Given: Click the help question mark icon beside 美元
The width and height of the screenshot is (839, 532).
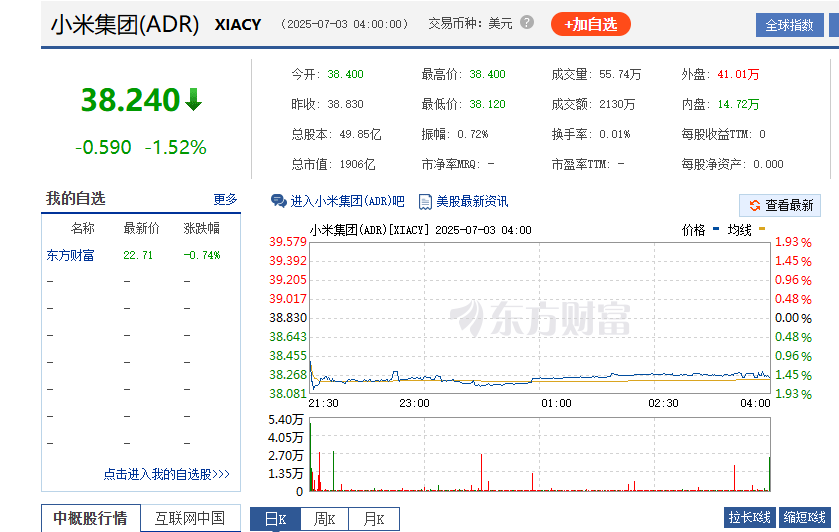Looking at the screenshot, I should click(x=527, y=22).
